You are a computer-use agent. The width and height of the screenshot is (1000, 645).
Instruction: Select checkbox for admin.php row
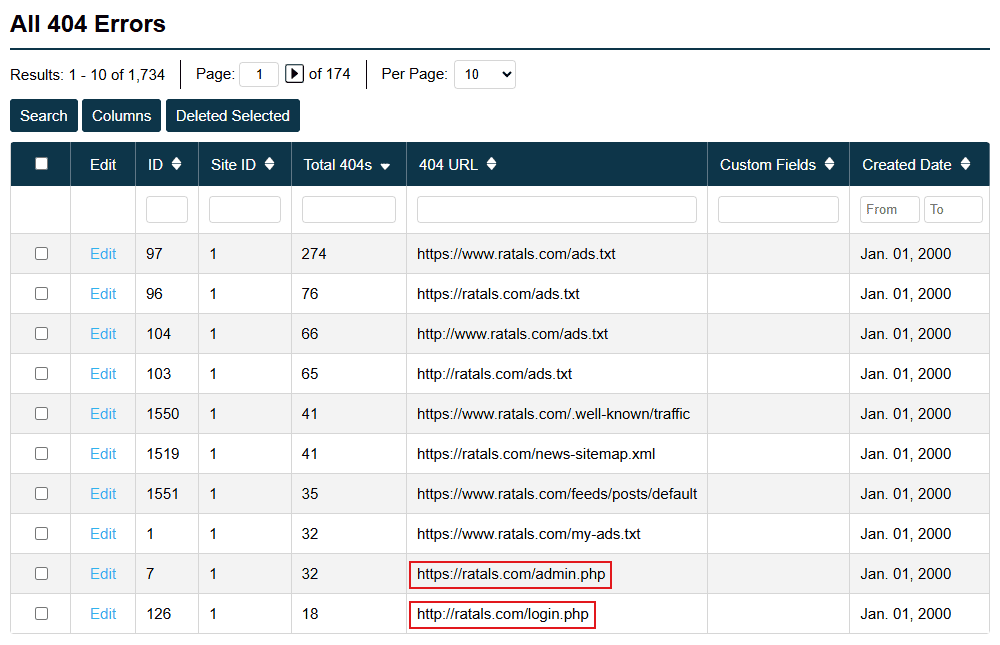point(41,574)
